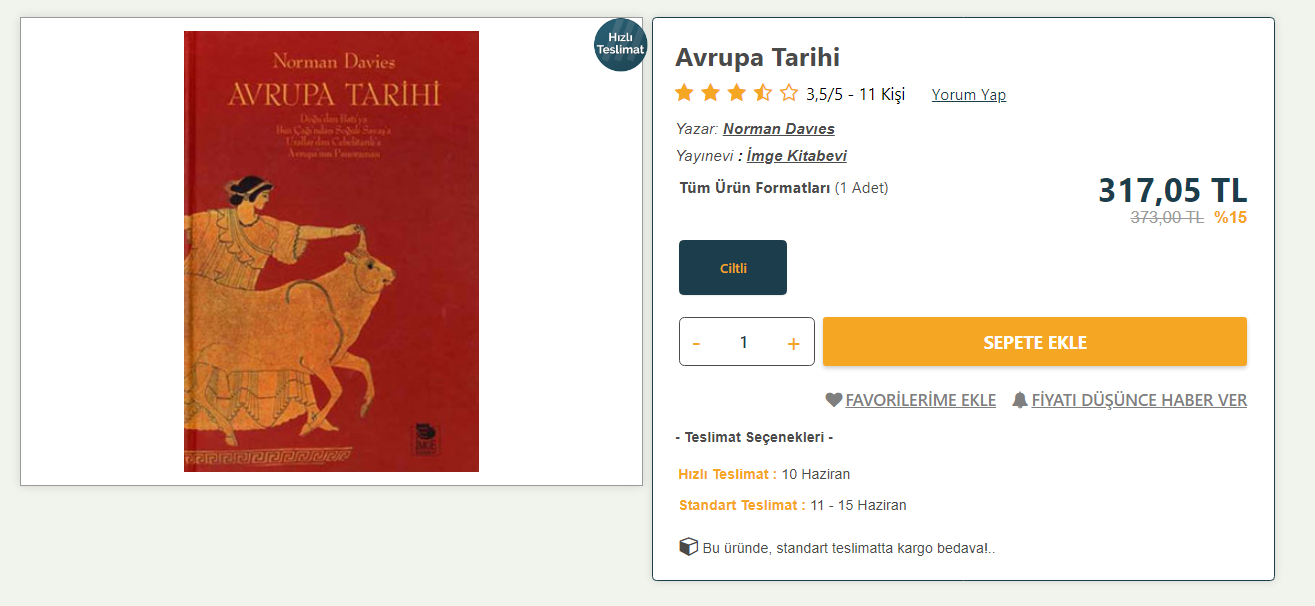Click the Avrupa Tarihi book cover image
The width and height of the screenshot is (1315, 606).
[331, 251]
